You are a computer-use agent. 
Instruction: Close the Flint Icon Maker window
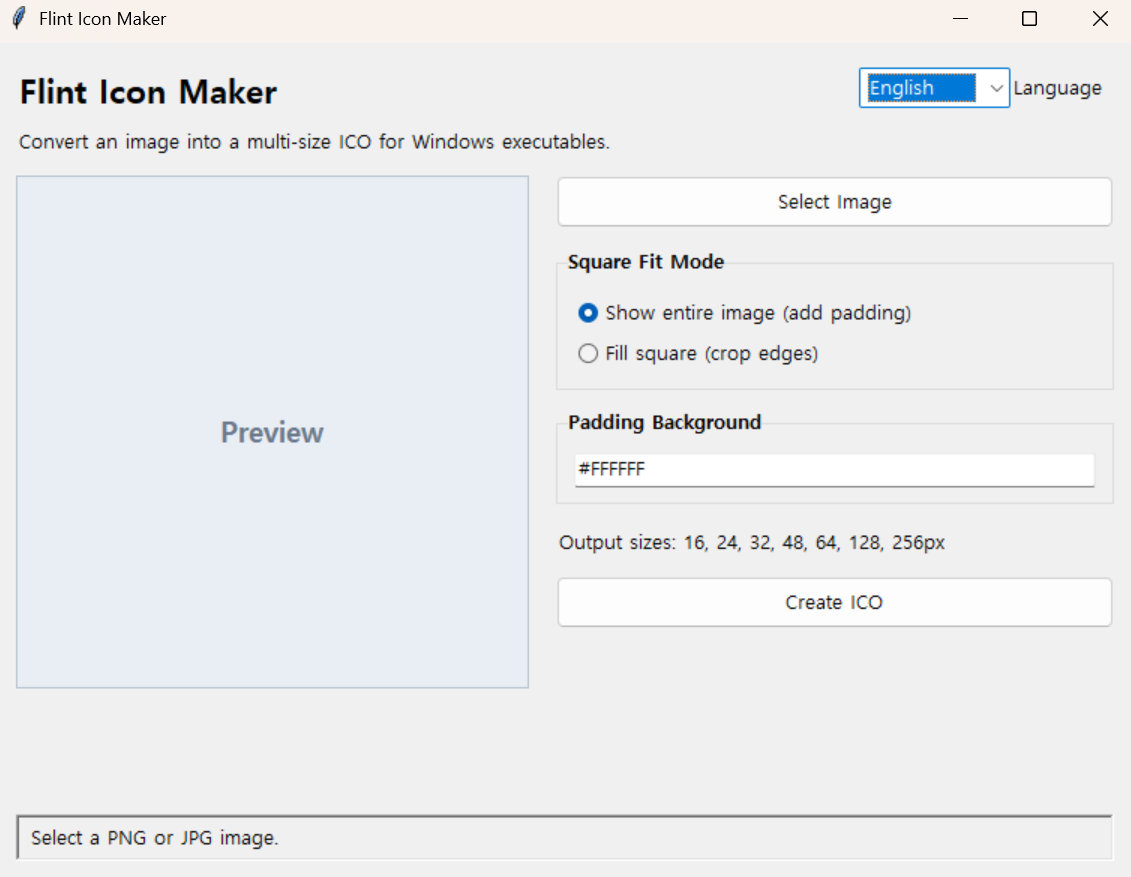[x=1100, y=19]
